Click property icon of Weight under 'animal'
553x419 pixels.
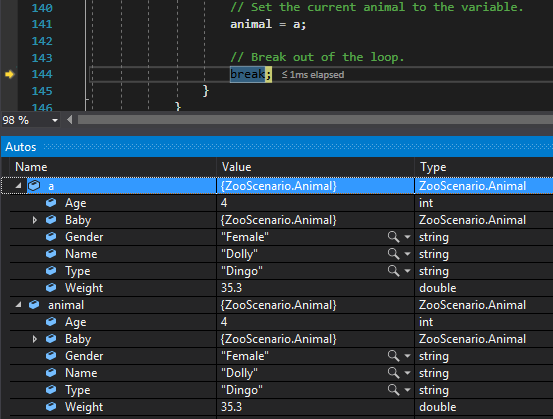pyautogui.click(x=51, y=407)
